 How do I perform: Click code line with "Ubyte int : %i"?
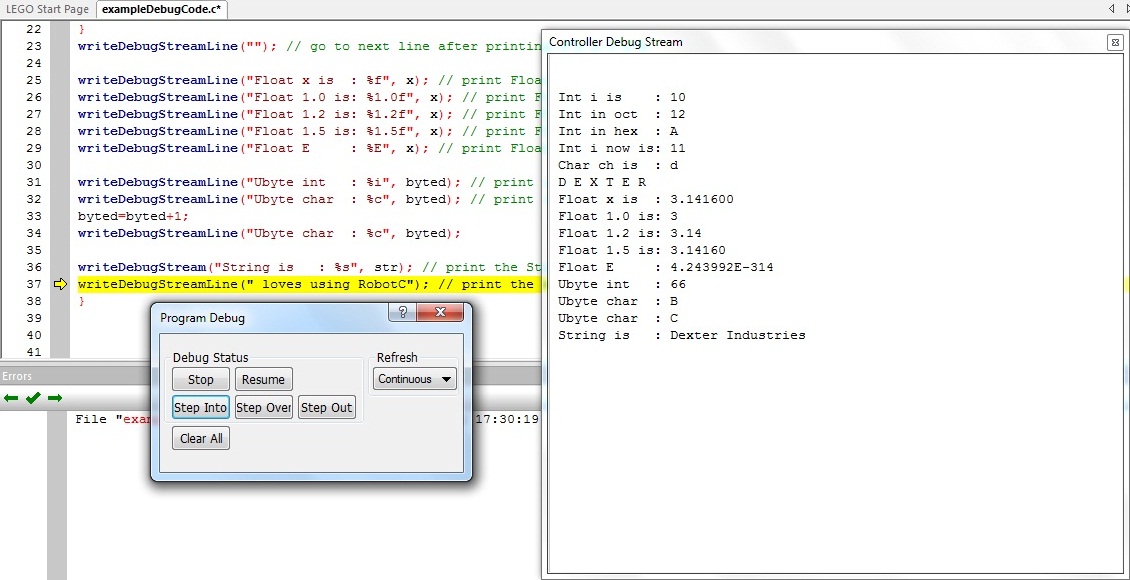[309, 182]
